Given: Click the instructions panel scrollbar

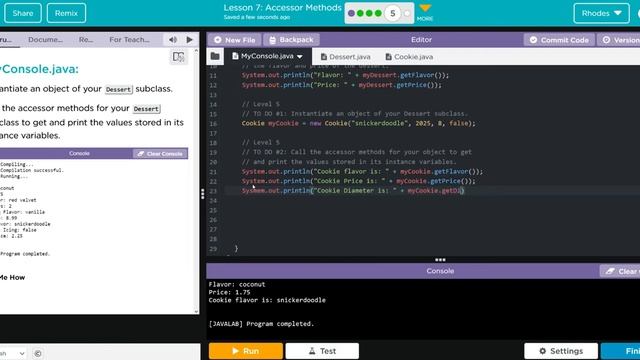Looking at the screenshot, I should pos(196,181).
